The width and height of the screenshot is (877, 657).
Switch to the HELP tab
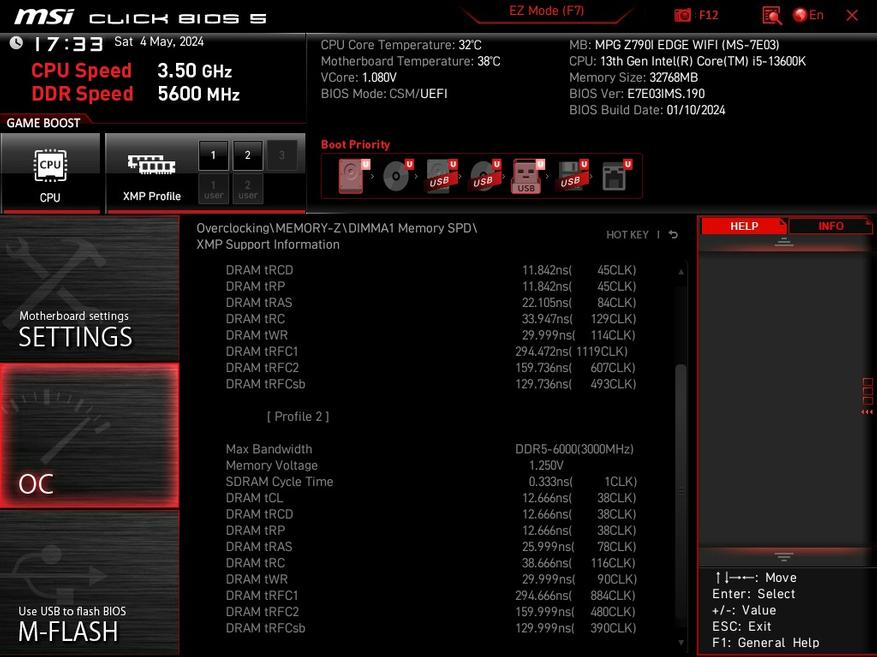[743, 226]
